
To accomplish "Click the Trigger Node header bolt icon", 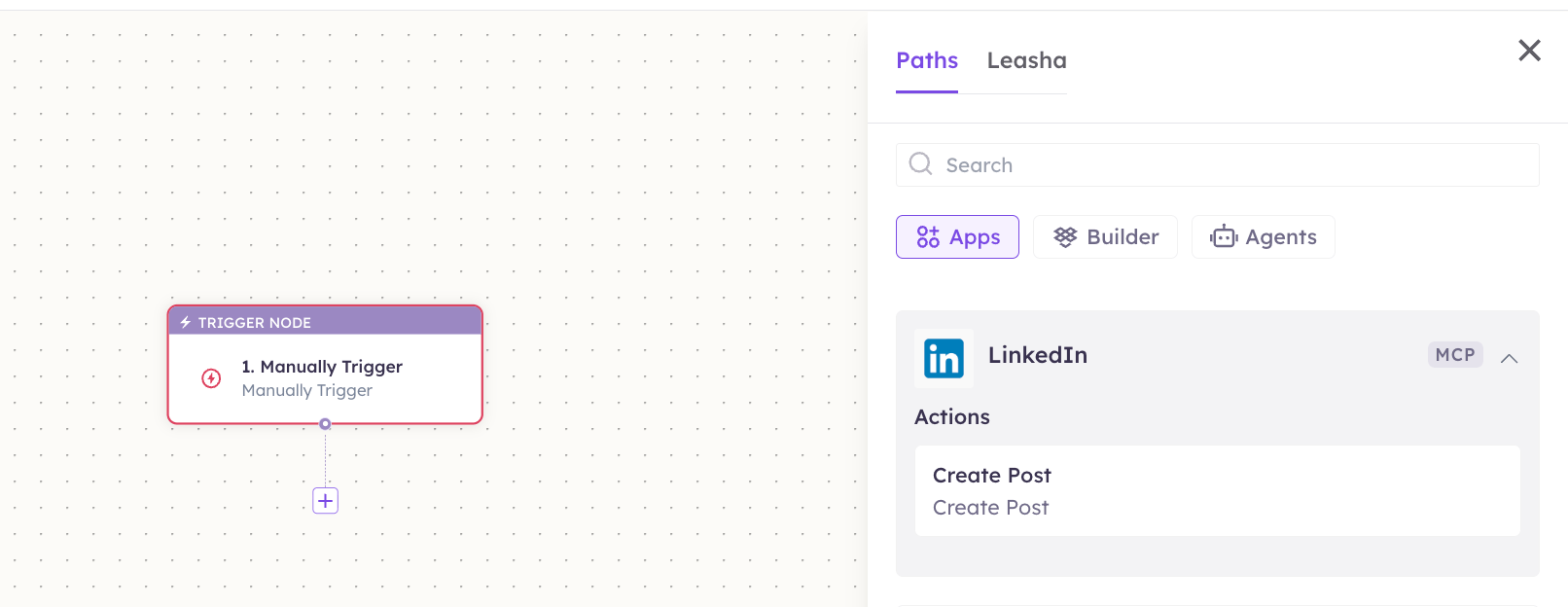I will coord(185,322).
